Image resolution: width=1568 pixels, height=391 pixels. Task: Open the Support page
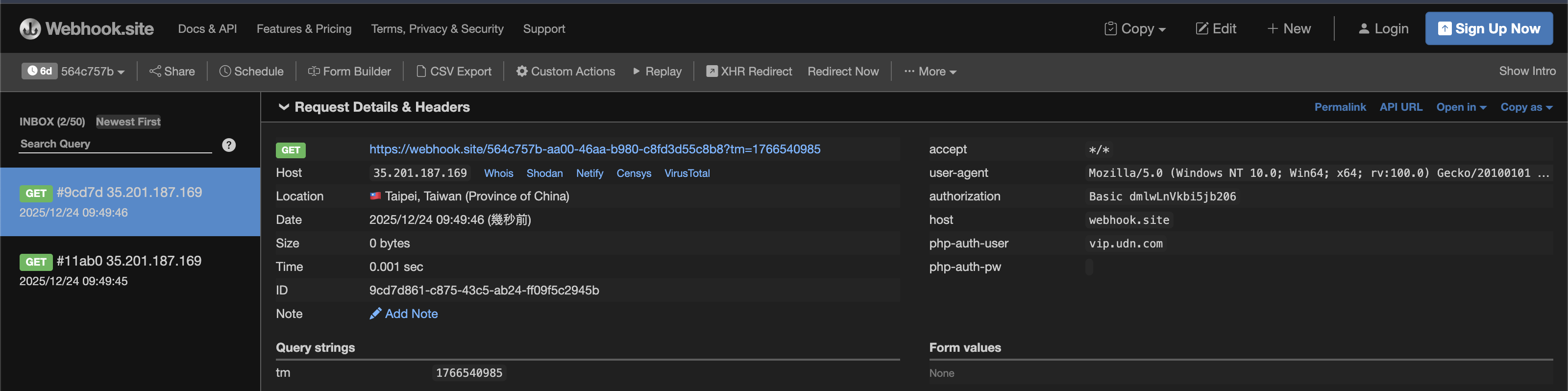click(543, 28)
